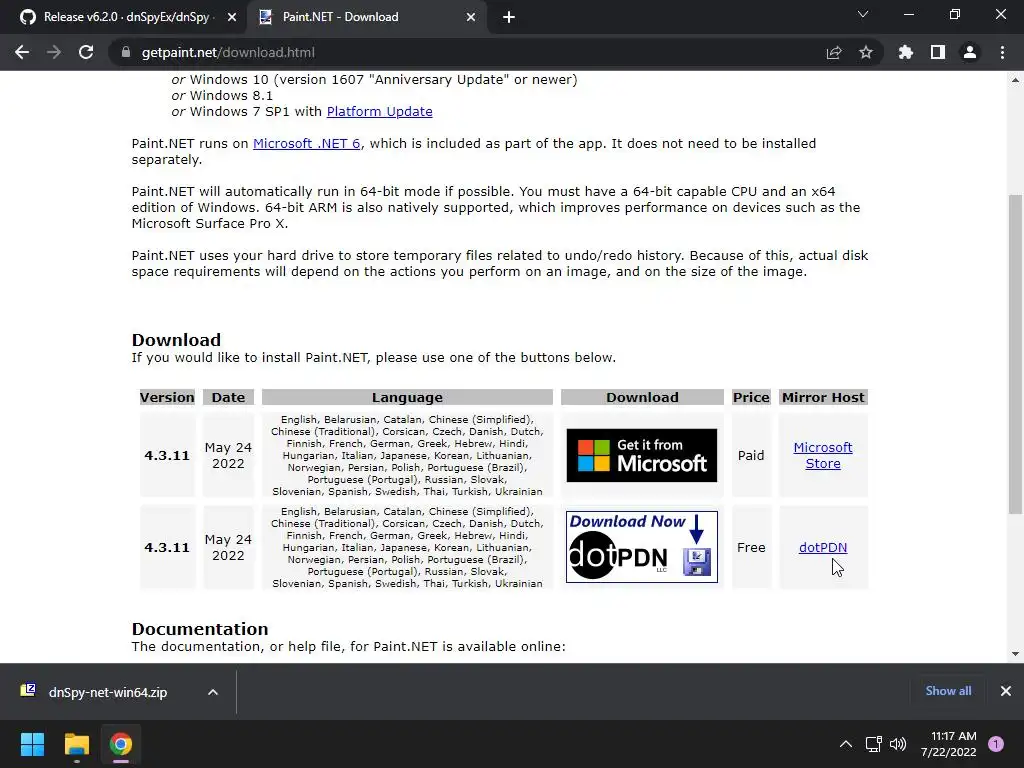Viewport: 1024px width, 768px height.
Task: Follow the Microsoft .NET 6 link
Action: coord(306,144)
